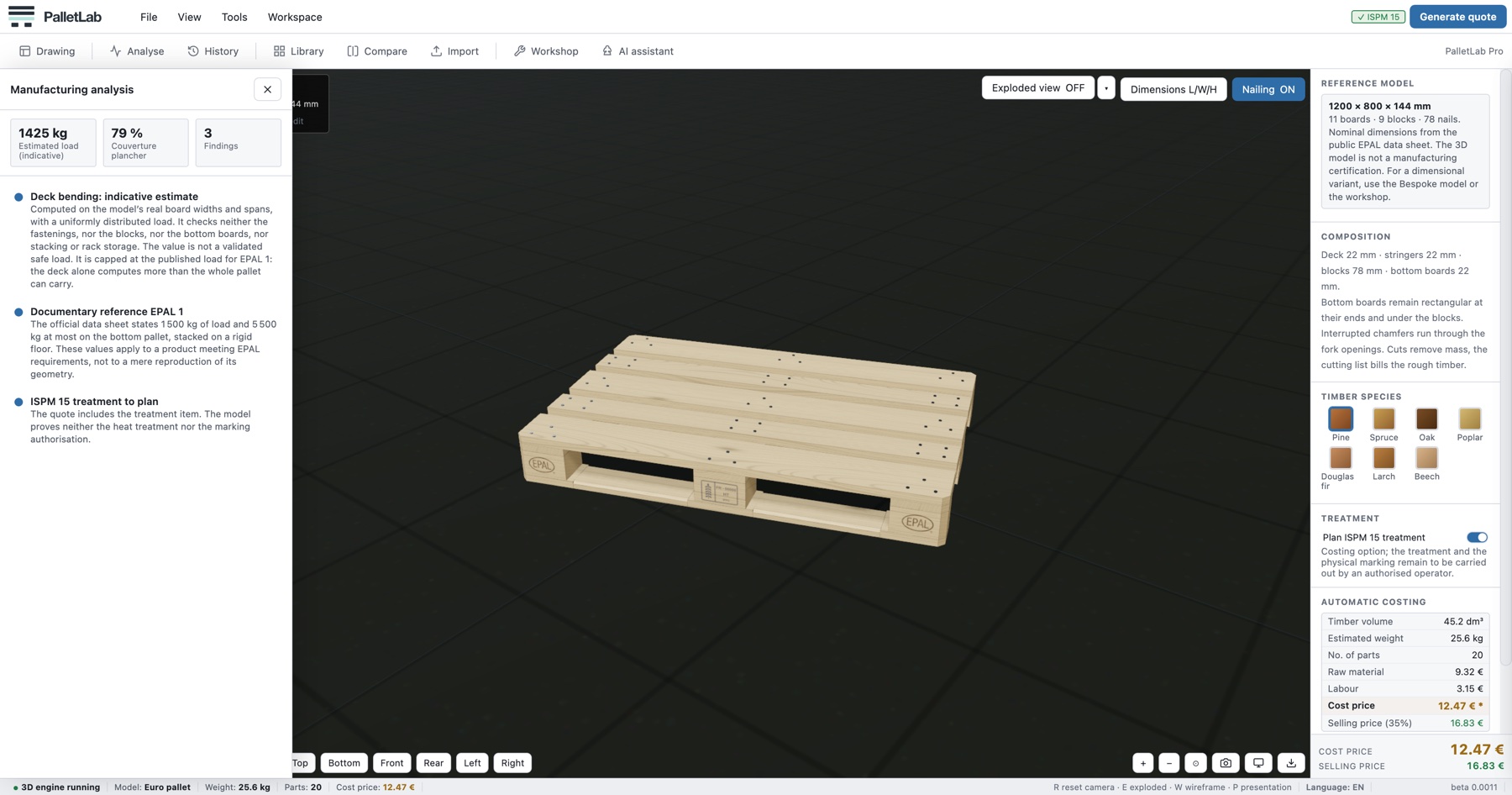Open the Workspace menu
The width and height of the screenshot is (1512, 795).
tap(295, 17)
